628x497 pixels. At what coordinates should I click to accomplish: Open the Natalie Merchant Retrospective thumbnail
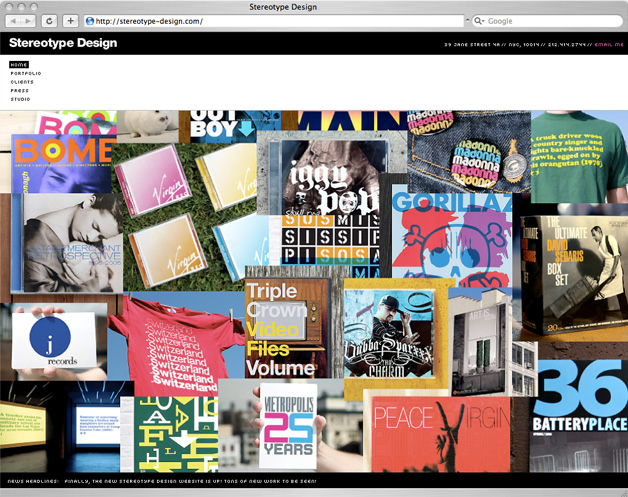point(67,243)
